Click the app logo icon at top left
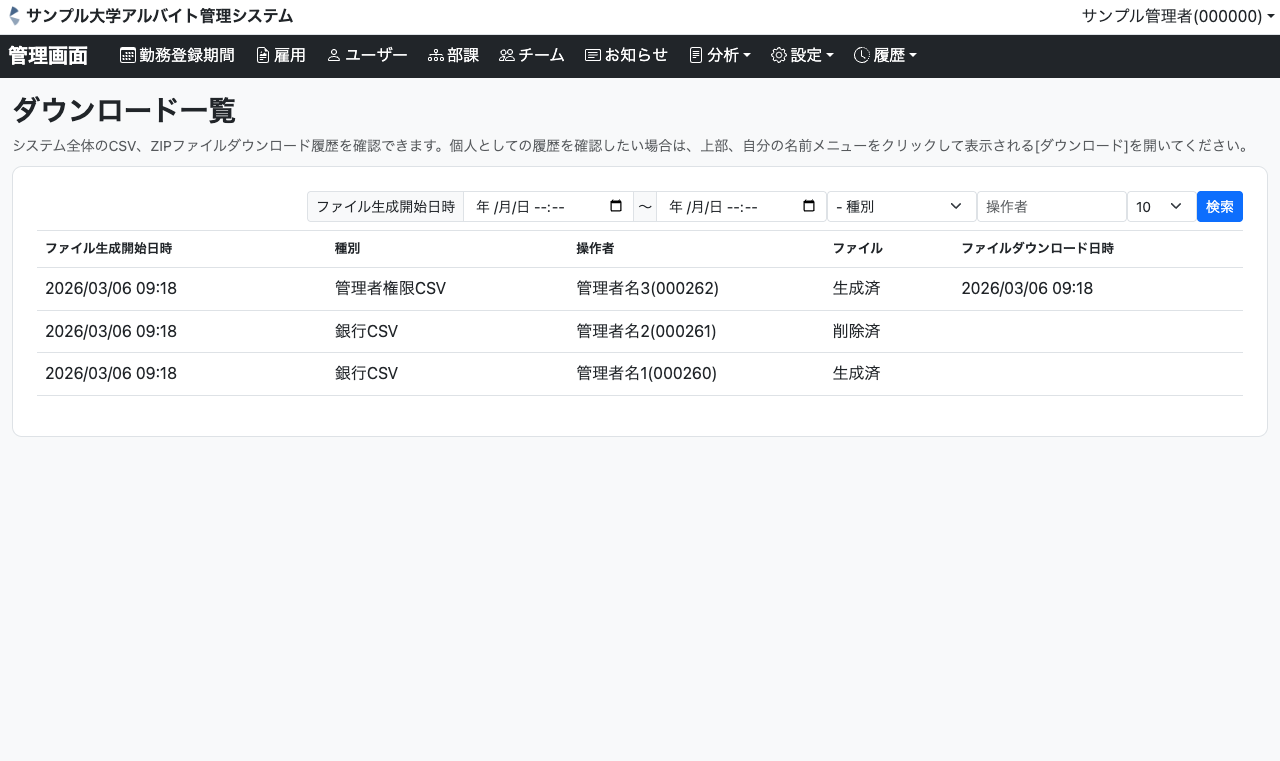 pyautogui.click(x=14, y=16)
